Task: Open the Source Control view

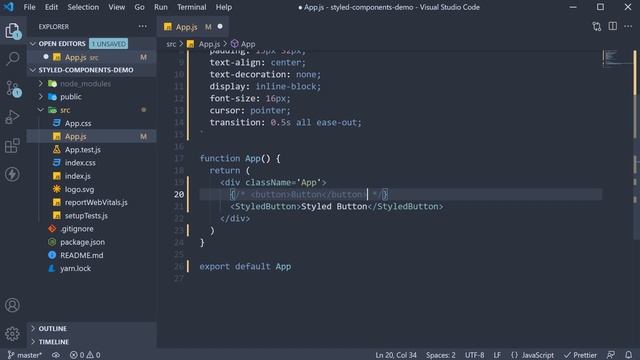Action: coord(13,88)
